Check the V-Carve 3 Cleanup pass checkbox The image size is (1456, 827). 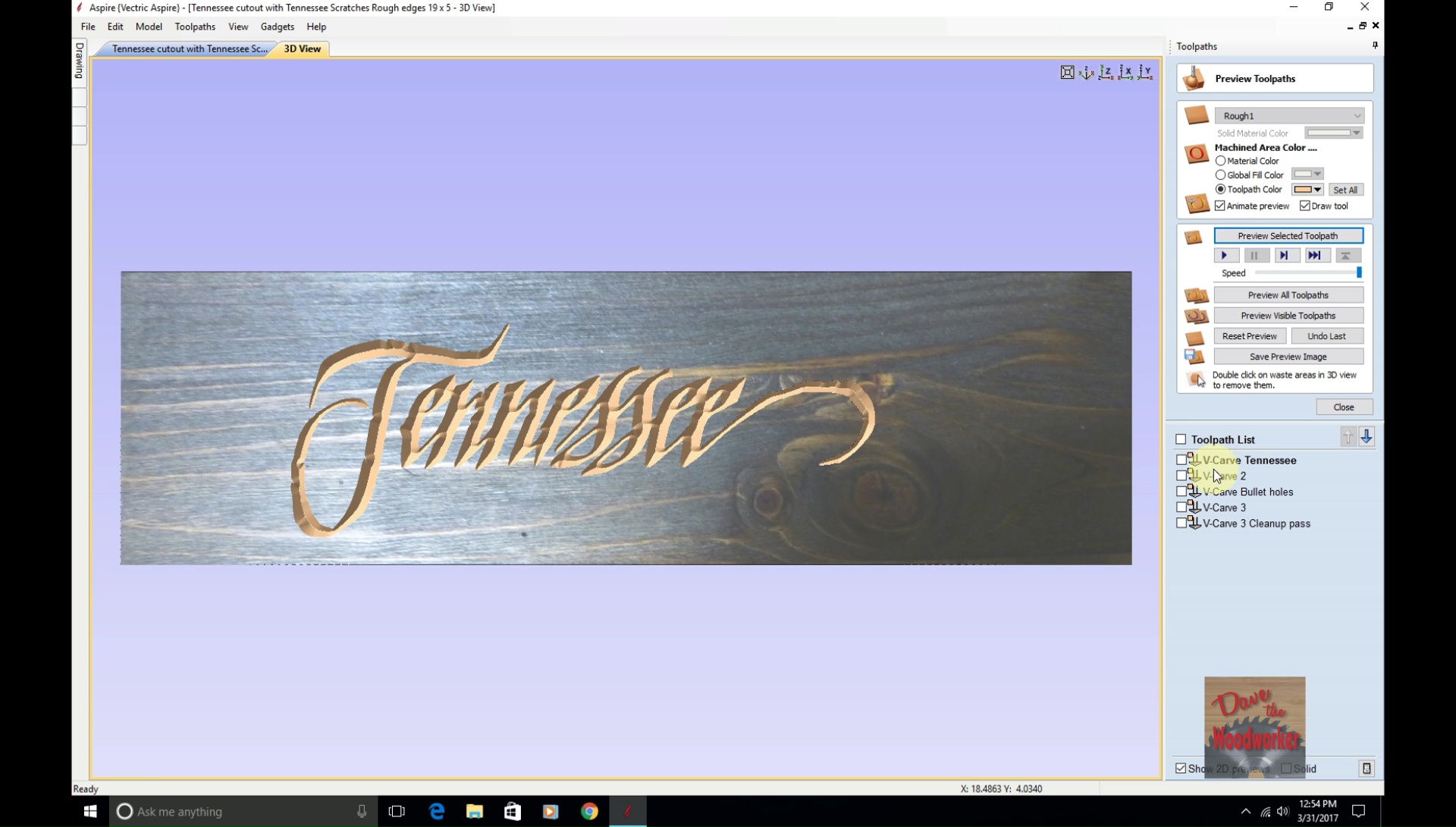coord(1181,523)
